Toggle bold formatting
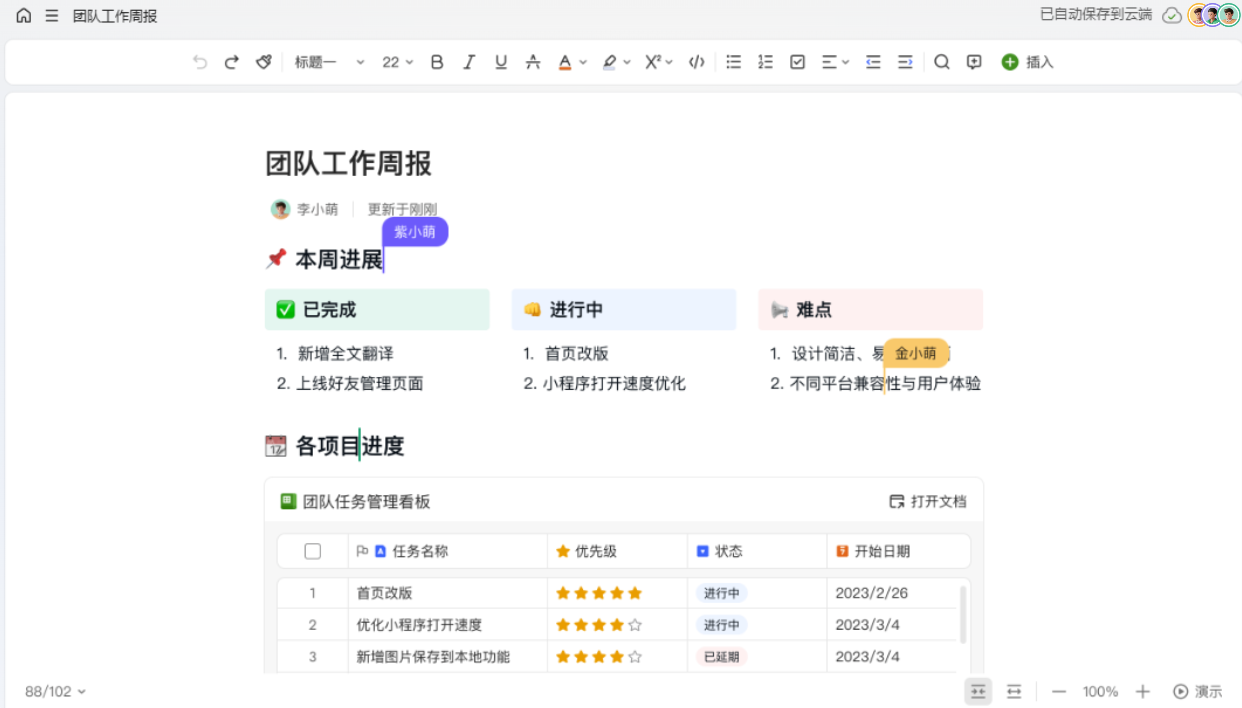Viewport: 1242px width, 708px height. click(x=437, y=62)
